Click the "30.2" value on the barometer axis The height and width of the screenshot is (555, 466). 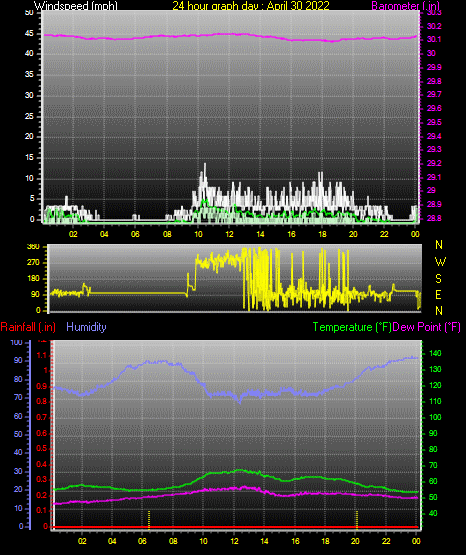pos(434,26)
